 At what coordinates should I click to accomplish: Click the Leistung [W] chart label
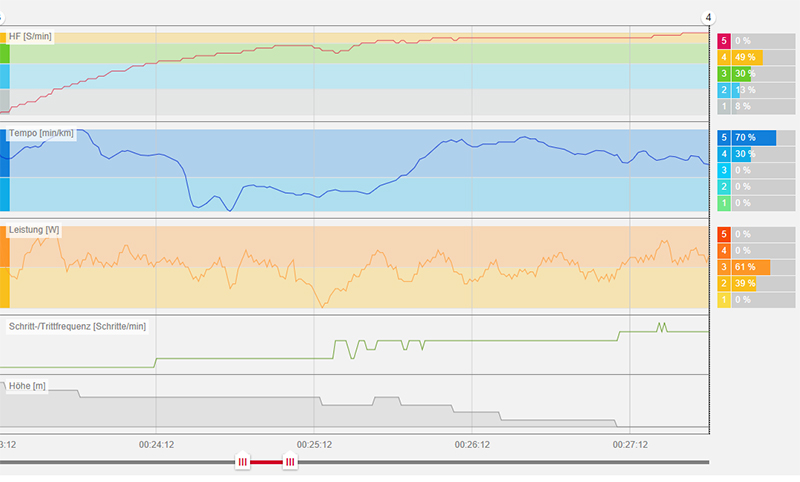point(34,230)
